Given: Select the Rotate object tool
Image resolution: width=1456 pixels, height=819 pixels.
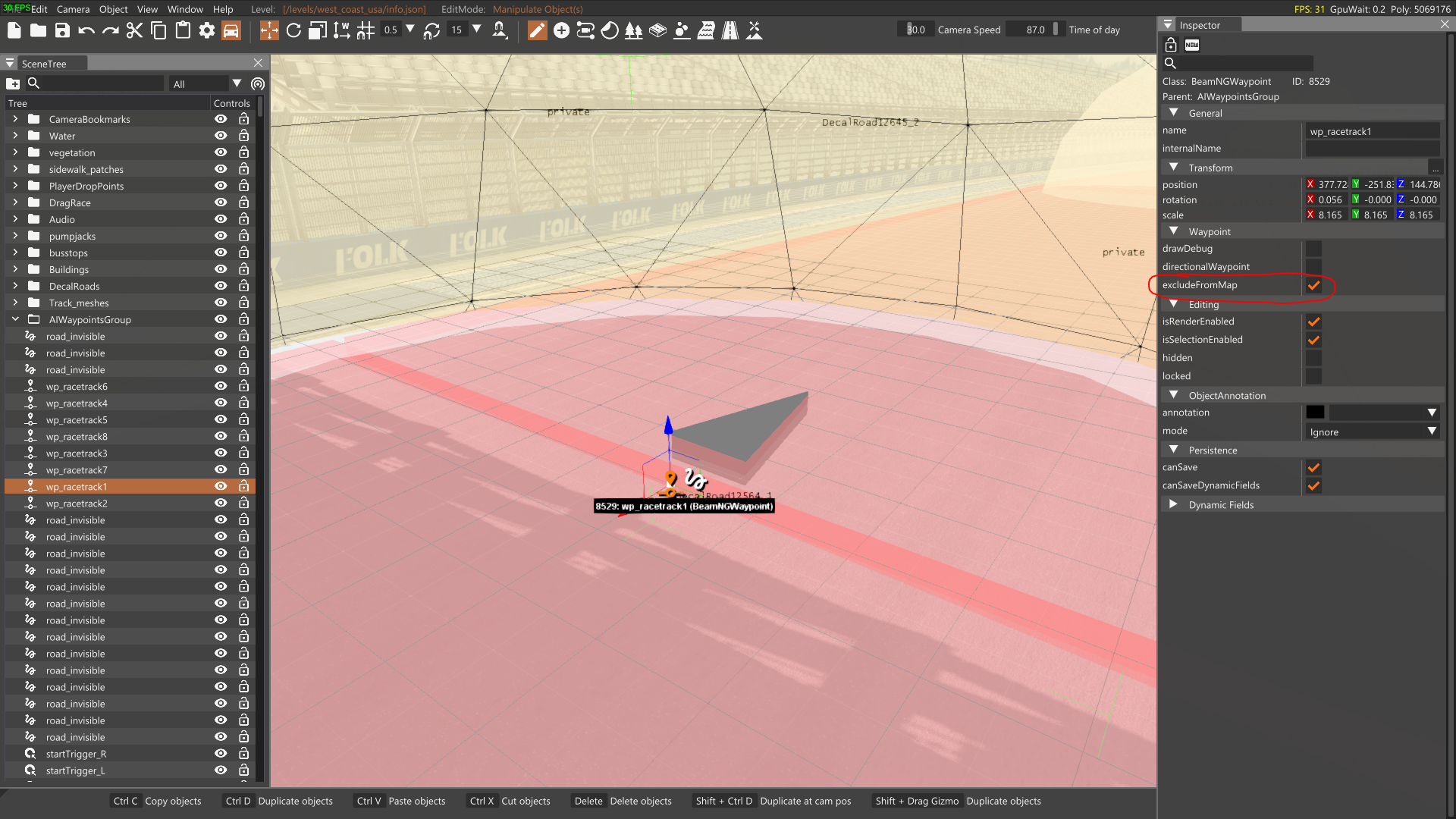Looking at the screenshot, I should coord(293,30).
